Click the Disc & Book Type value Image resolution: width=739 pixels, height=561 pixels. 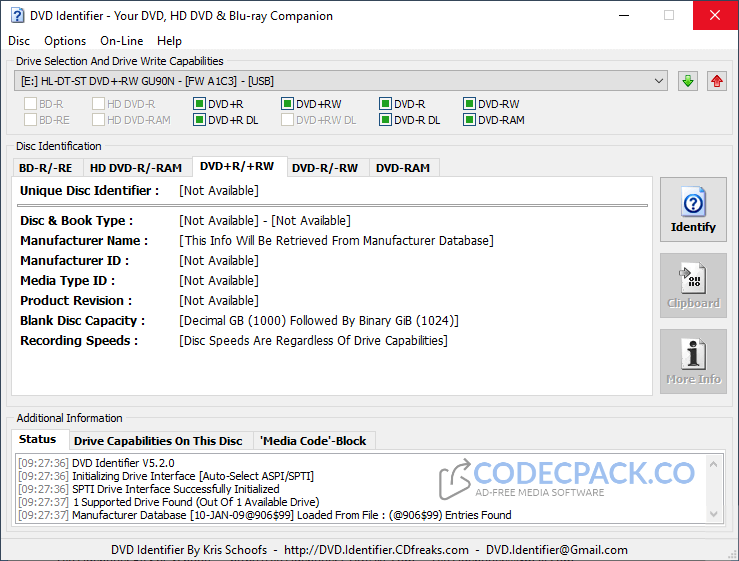pos(264,221)
